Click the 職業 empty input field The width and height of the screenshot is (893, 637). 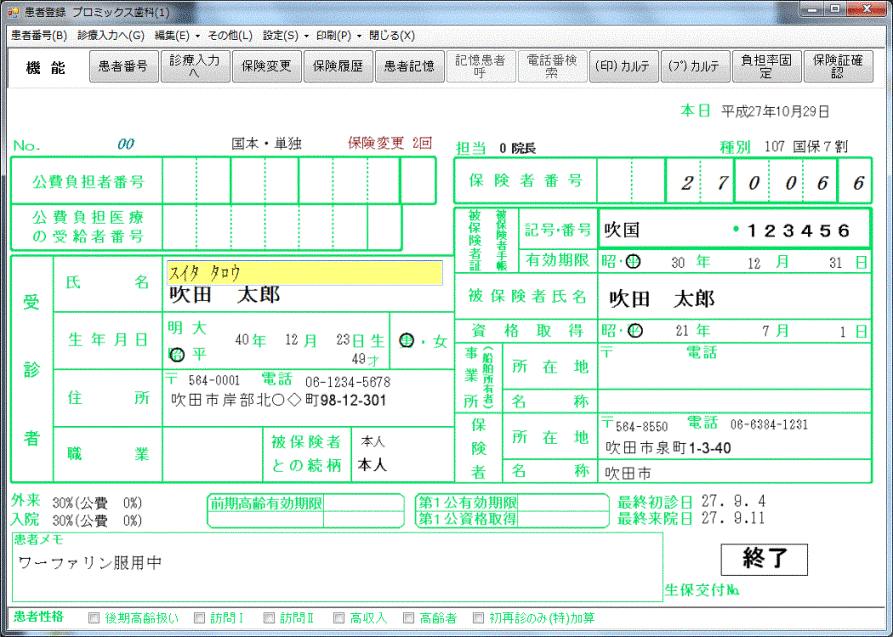click(x=212, y=455)
